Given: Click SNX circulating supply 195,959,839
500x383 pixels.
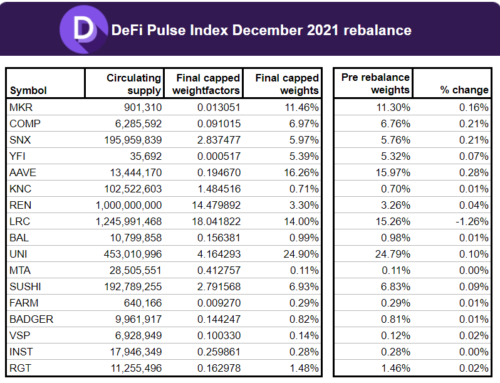Looking at the screenshot, I should click(x=133, y=140).
